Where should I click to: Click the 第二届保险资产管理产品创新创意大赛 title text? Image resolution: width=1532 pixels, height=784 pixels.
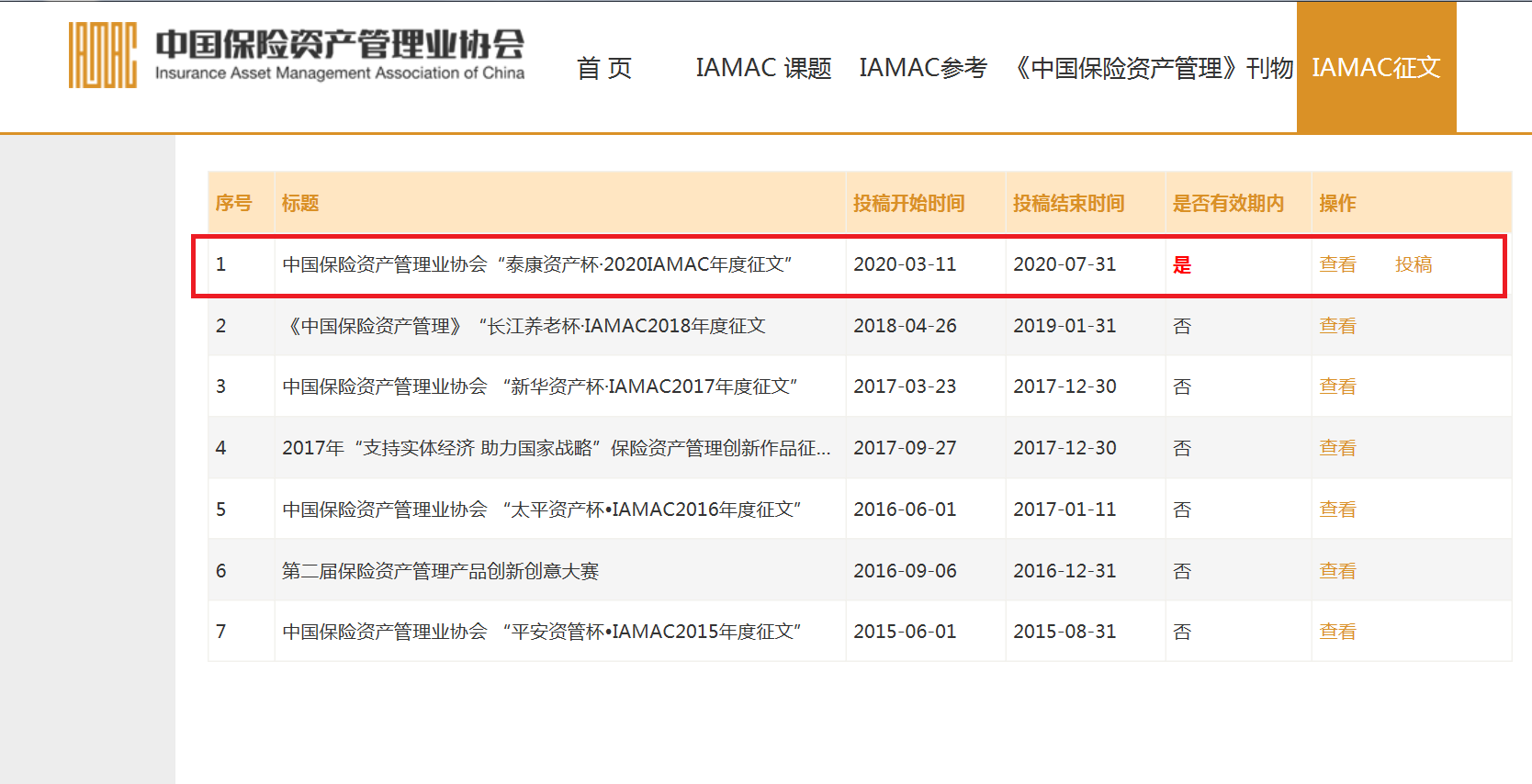[x=440, y=571]
